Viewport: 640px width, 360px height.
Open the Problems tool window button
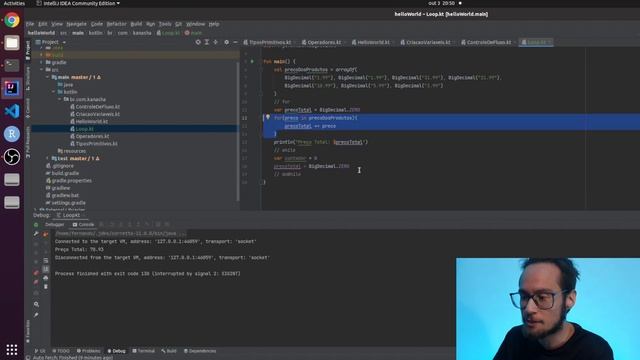[x=89, y=351]
